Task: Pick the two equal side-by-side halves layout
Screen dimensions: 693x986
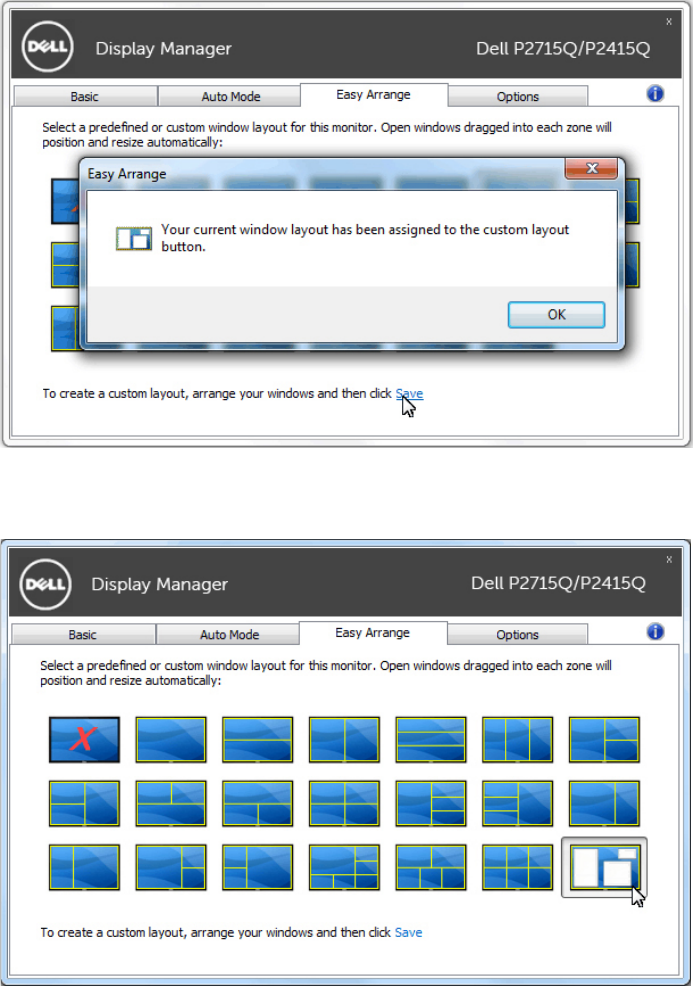Action: coord(345,740)
